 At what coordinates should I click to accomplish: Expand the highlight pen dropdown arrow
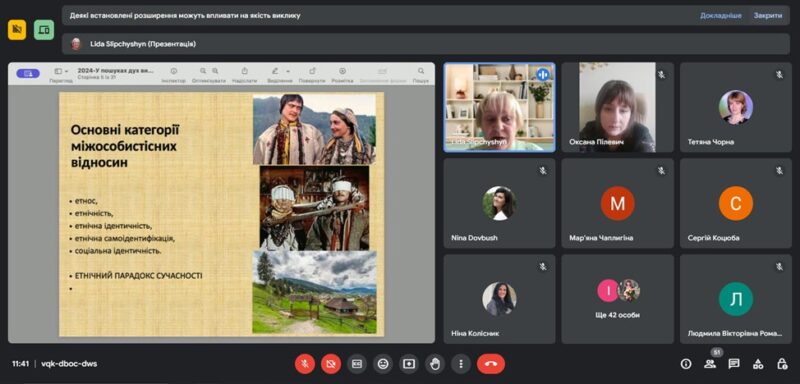point(288,71)
